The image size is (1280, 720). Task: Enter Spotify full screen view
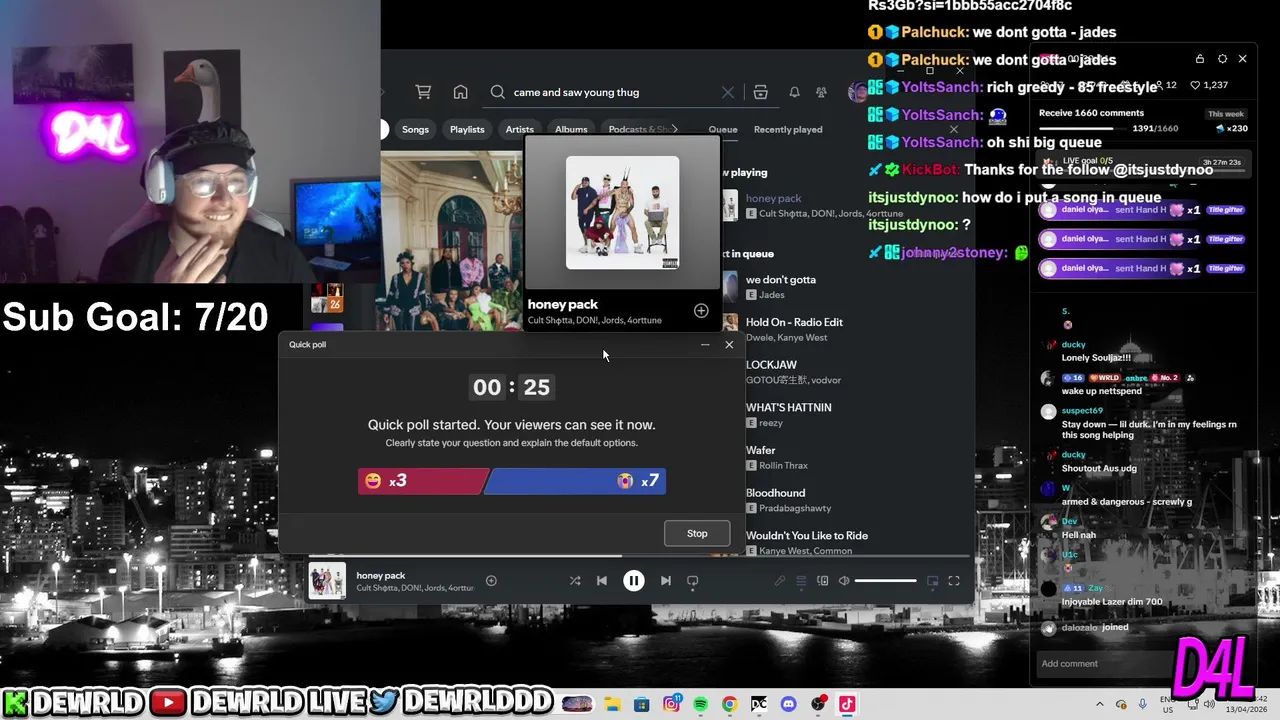click(x=954, y=581)
